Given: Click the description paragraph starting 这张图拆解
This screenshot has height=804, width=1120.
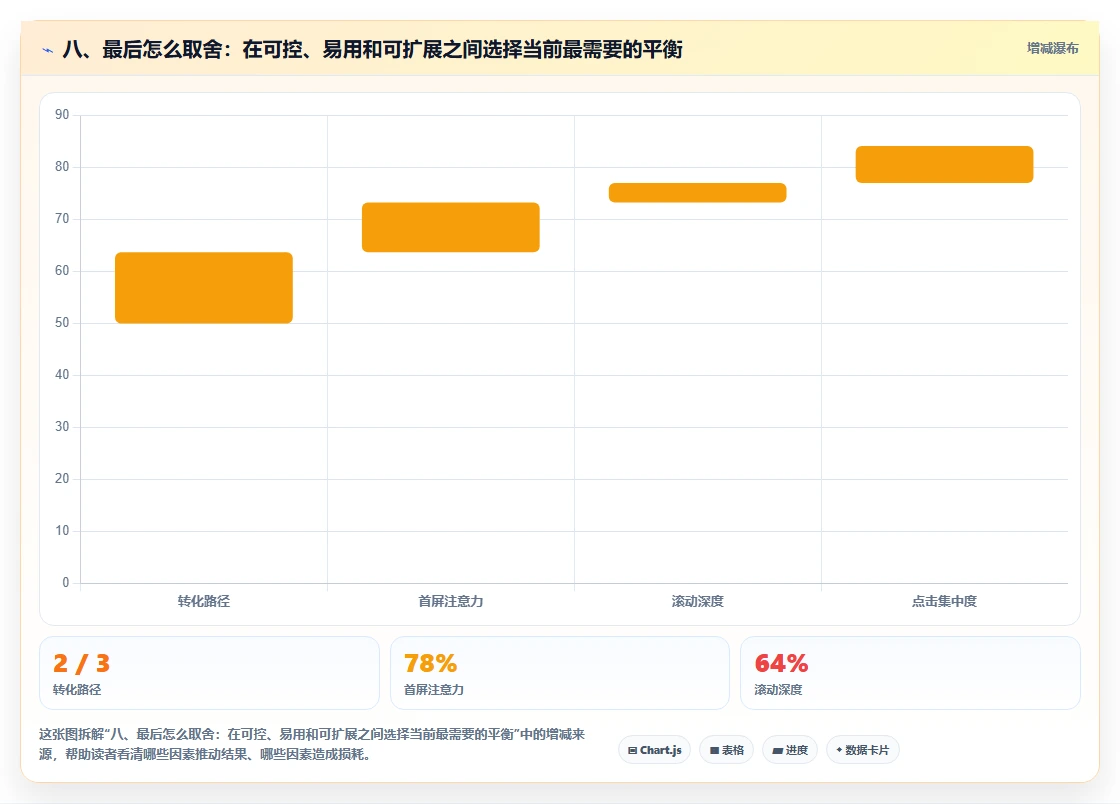Looking at the screenshot, I should pos(312,744).
